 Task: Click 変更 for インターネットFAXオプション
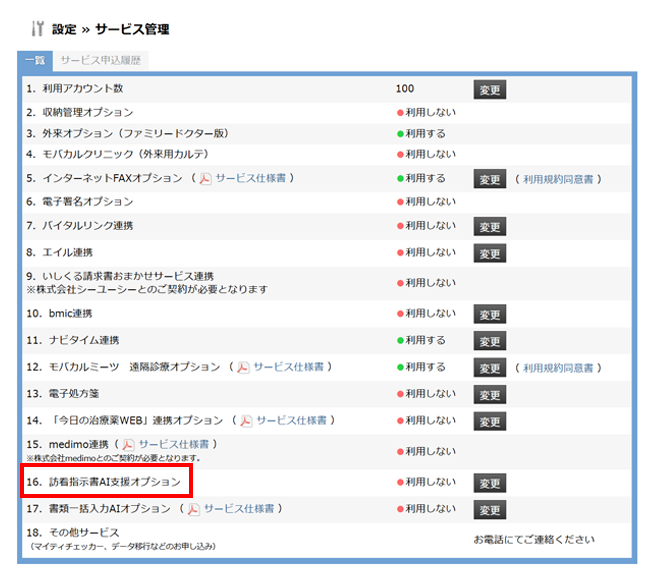489,179
